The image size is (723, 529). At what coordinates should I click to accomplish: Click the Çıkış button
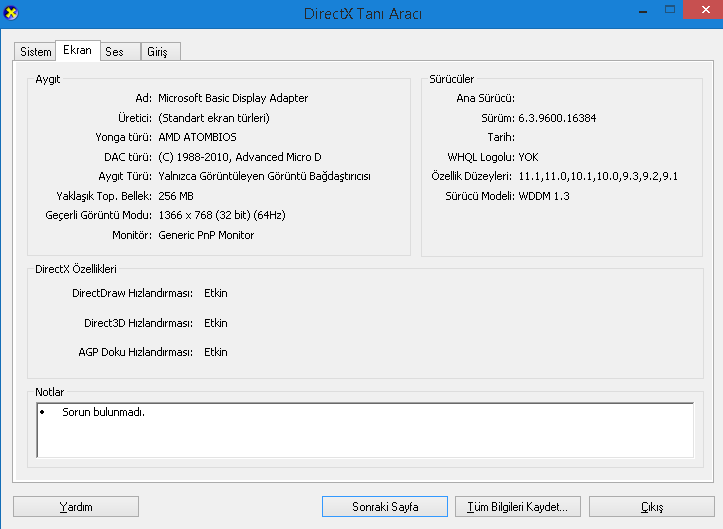pyautogui.click(x=652, y=507)
